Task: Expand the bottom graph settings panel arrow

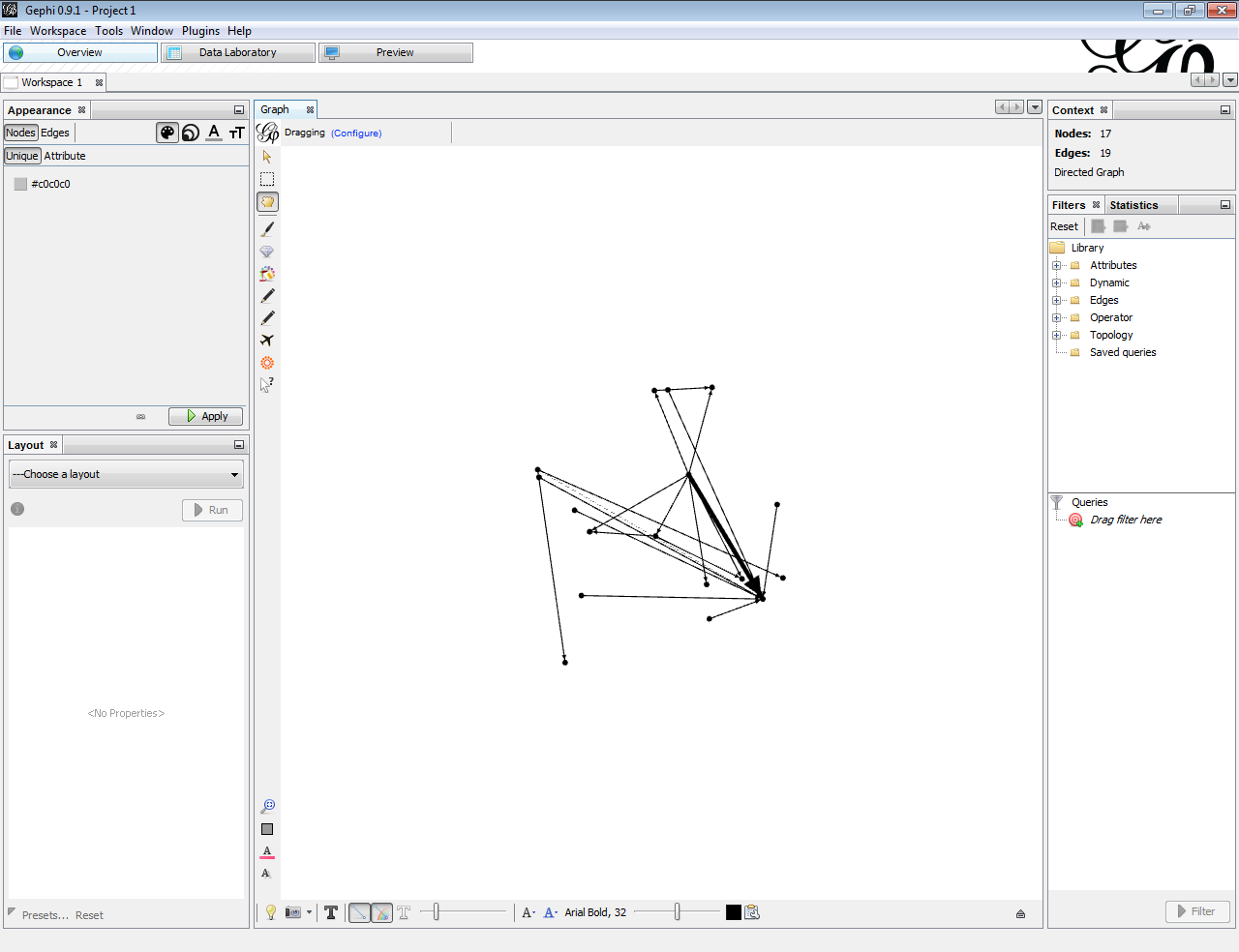Action: click(x=1020, y=913)
